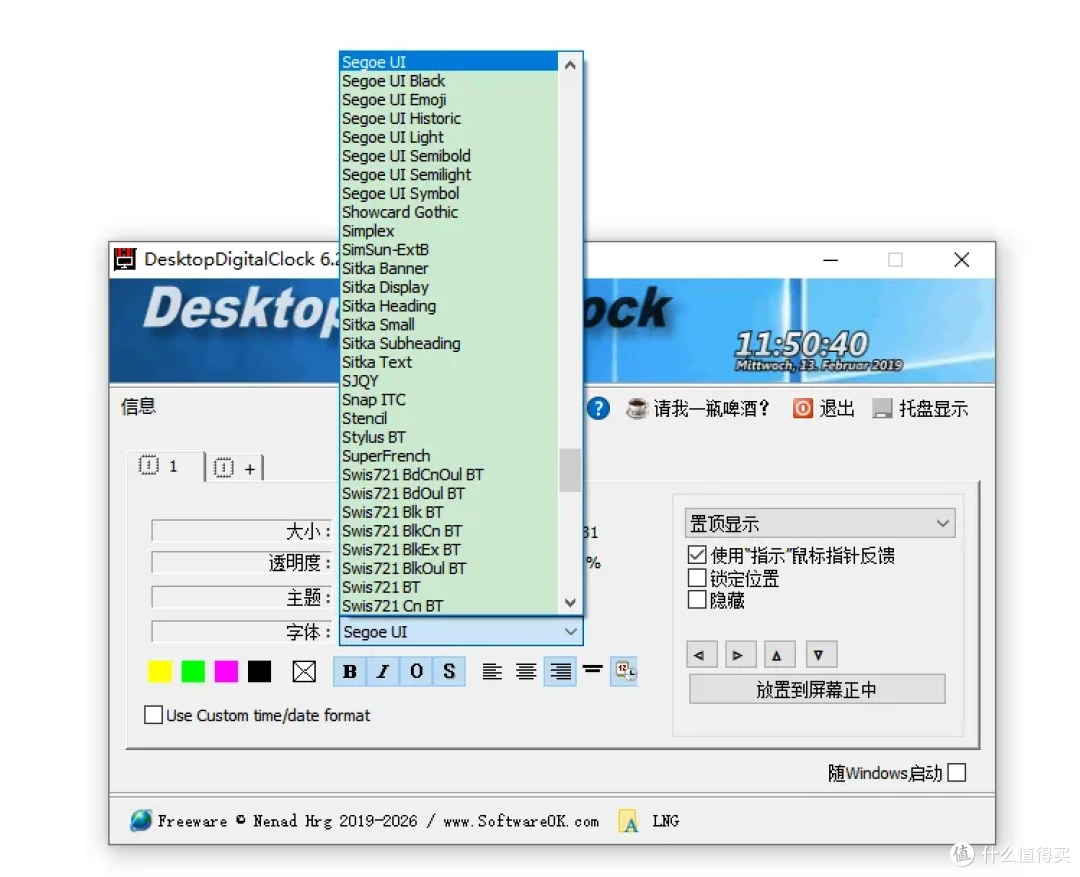This screenshot has height=877, width=1080.
Task: Choose Showcard Gothic font
Action: point(449,212)
